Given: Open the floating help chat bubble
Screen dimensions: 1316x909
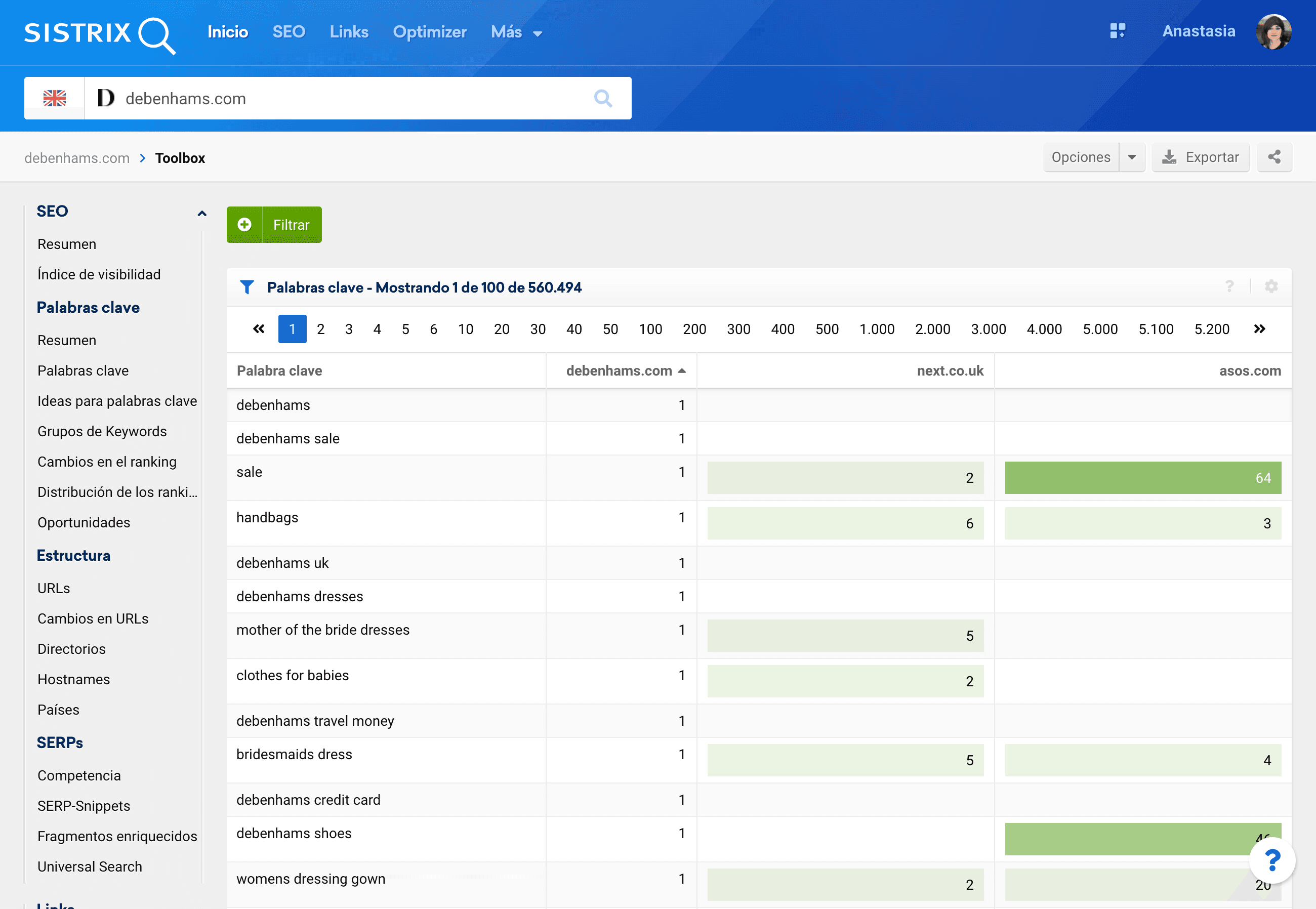Looking at the screenshot, I should point(1271,860).
